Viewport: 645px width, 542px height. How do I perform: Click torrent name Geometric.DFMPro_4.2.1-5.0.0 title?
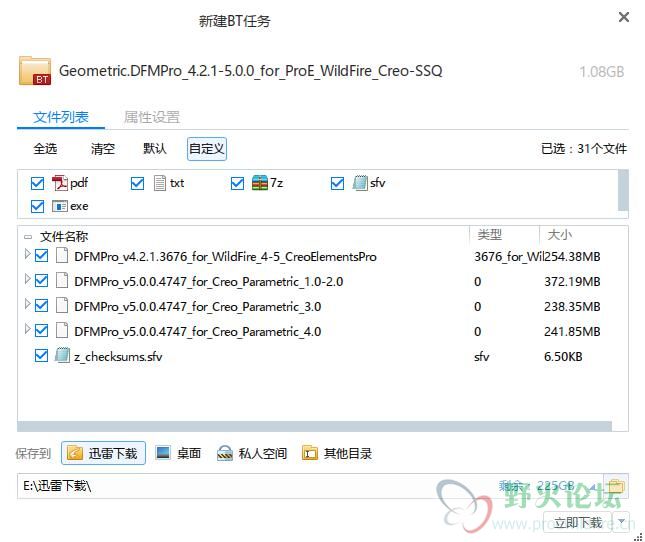[x=251, y=71]
